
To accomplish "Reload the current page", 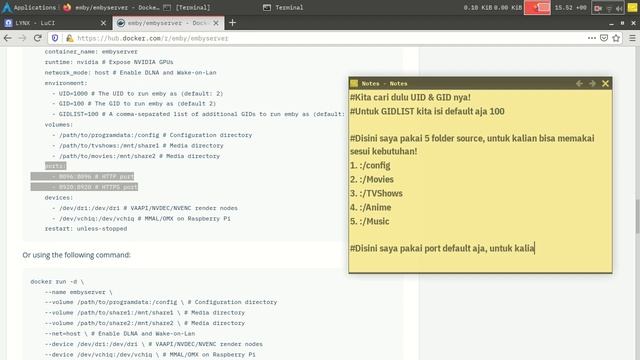I will point(38,38).
